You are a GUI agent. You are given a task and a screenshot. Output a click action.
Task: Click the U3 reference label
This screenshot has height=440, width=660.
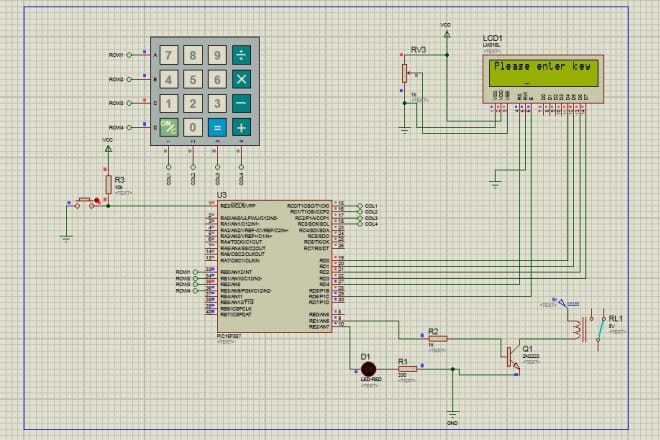[222, 195]
